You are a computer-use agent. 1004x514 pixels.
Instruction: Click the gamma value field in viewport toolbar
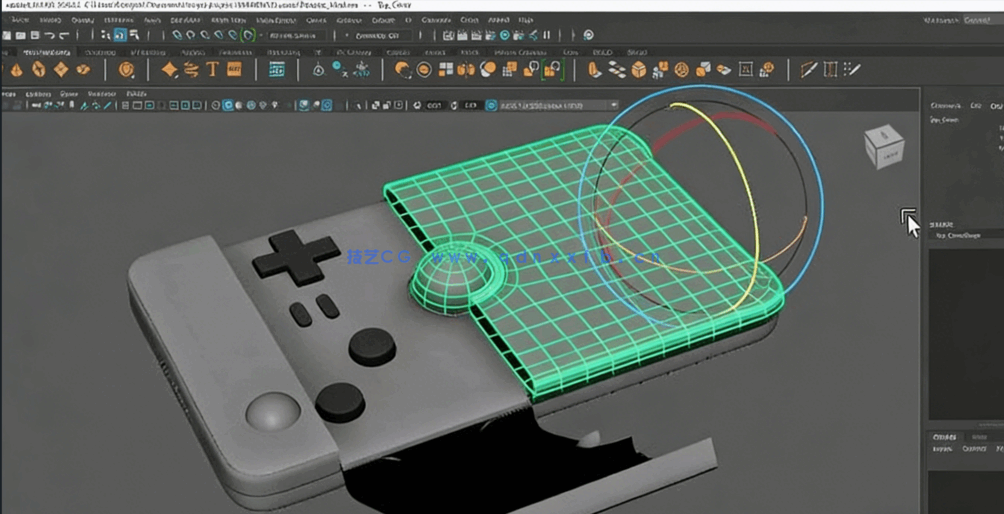[x=468, y=105]
